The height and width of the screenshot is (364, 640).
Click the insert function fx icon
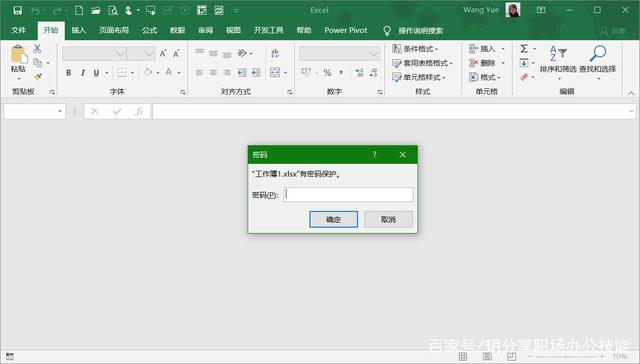(139, 111)
